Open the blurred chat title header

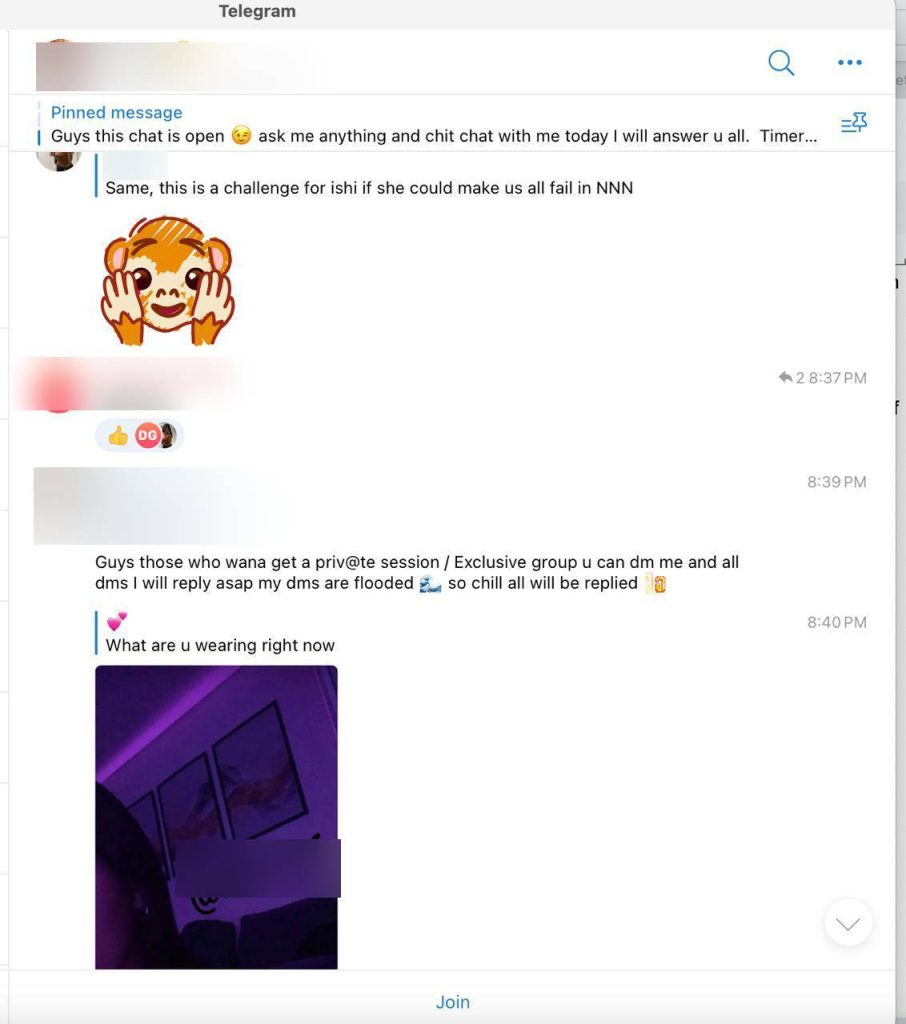point(173,65)
